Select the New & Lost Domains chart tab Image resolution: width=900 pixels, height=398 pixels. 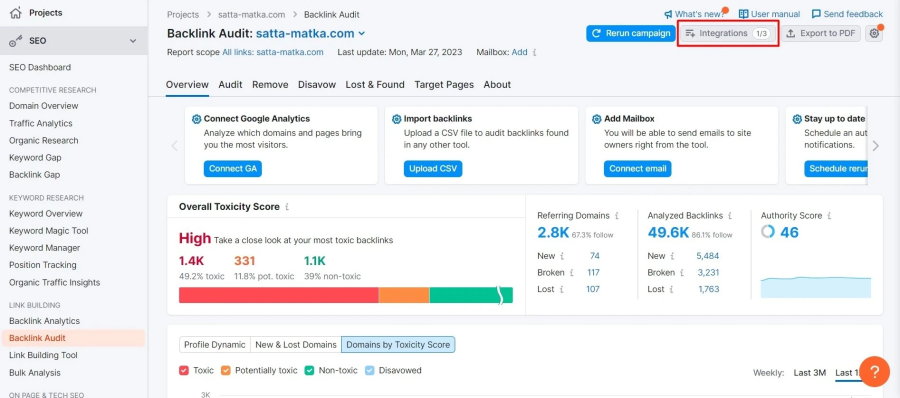pyautogui.click(x=296, y=345)
